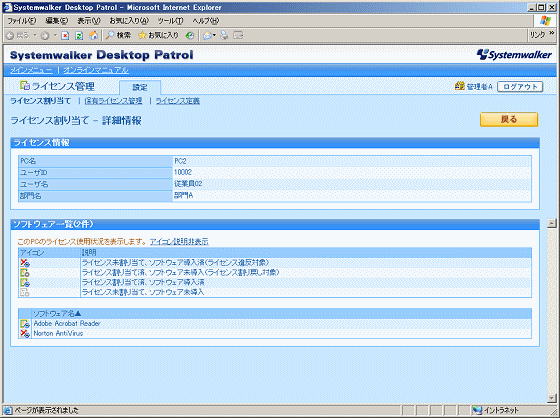The width and height of the screenshot is (560, 418).
Task: Click the Print icon in toolbar
Action: [x=224, y=35]
